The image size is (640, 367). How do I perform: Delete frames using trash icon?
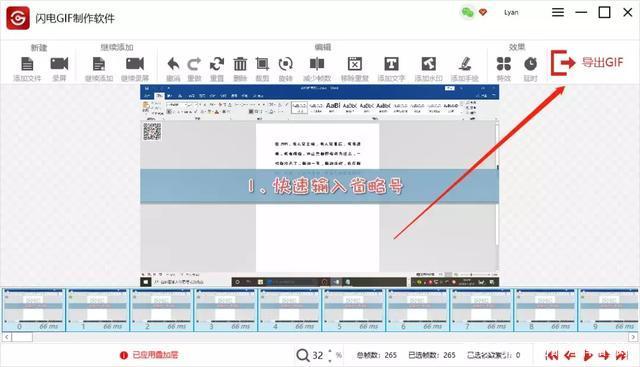click(240, 64)
